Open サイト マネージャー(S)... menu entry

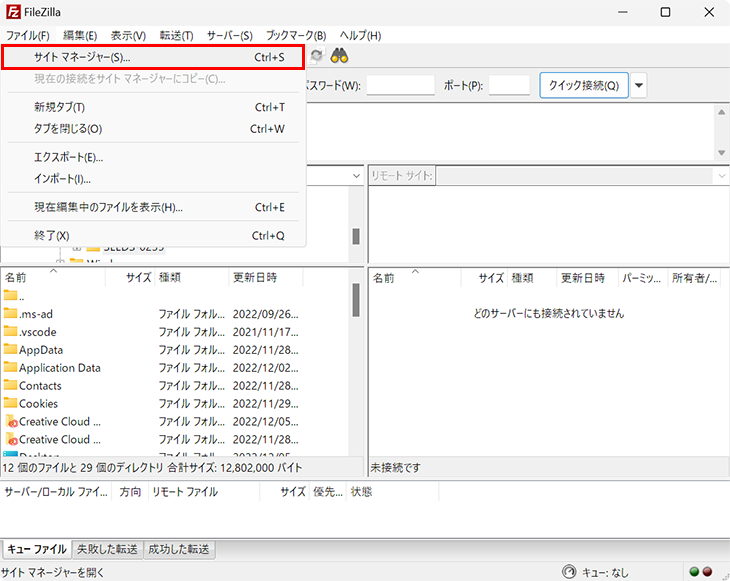point(153,57)
